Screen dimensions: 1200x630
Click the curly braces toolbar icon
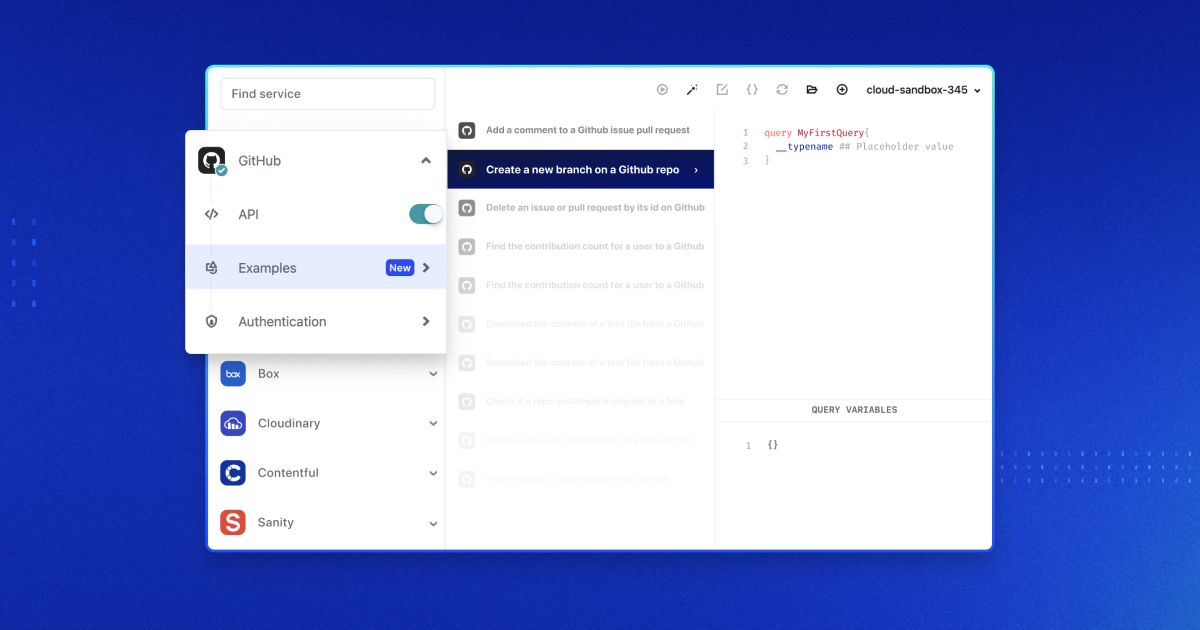coord(752,89)
